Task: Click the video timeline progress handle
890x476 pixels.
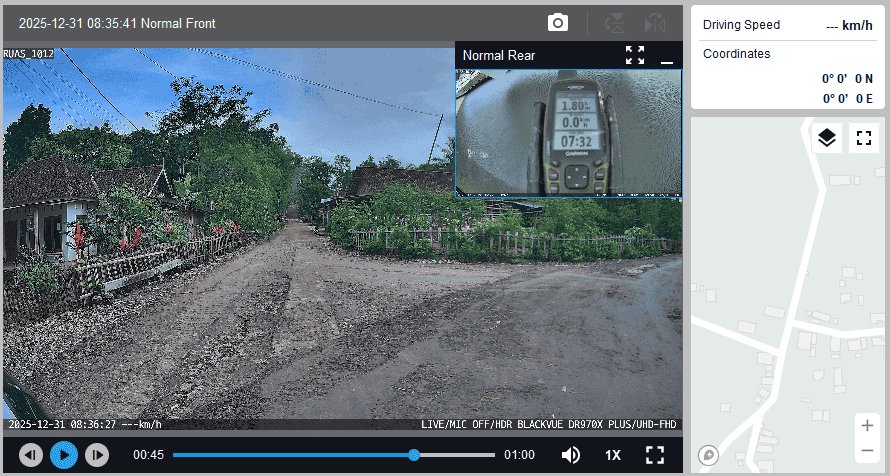Action: tap(414, 455)
